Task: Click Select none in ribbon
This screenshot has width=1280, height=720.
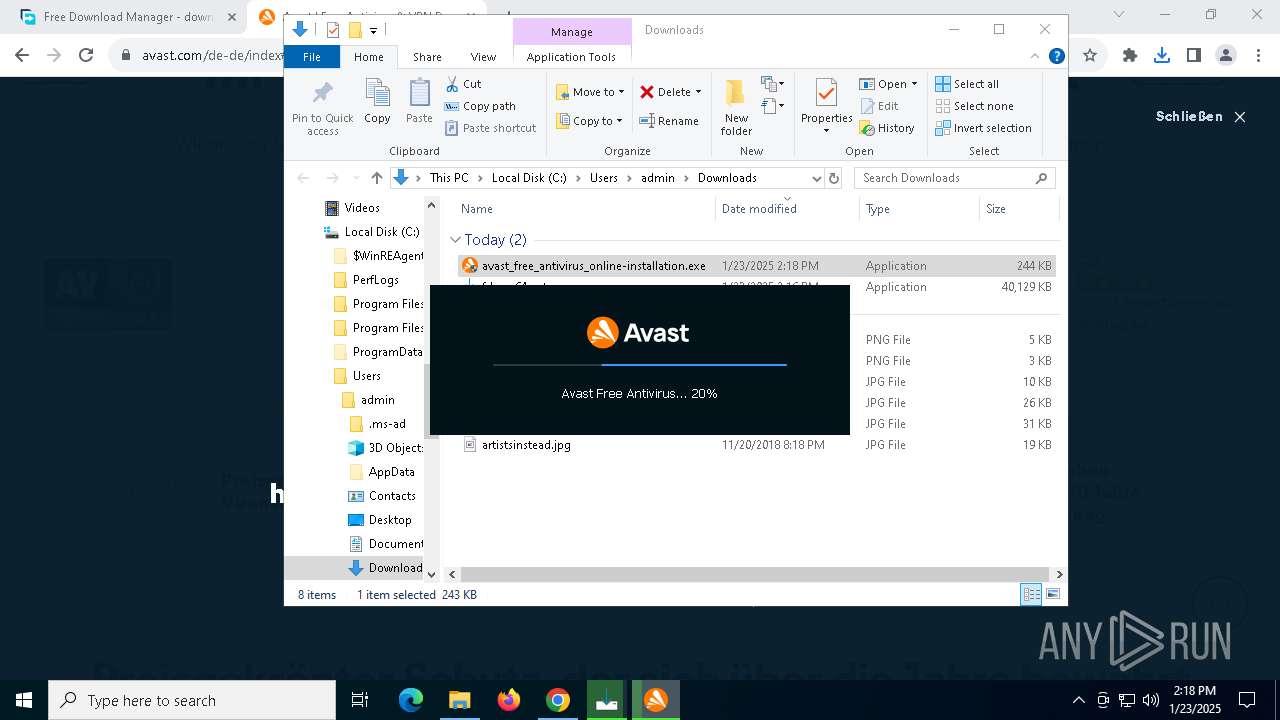Action: (974, 106)
